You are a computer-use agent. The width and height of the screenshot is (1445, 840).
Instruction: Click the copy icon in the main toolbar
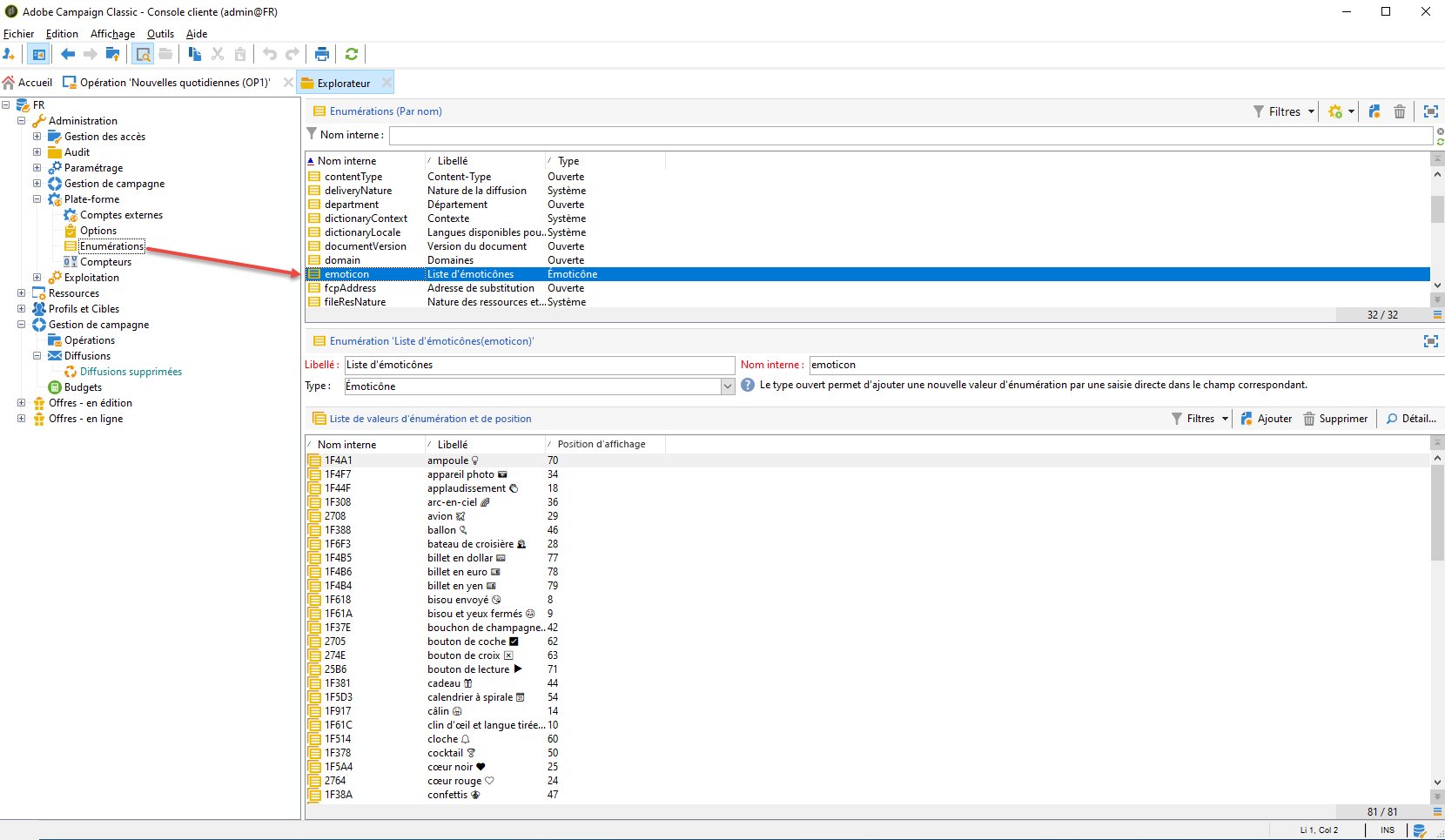[x=195, y=54]
